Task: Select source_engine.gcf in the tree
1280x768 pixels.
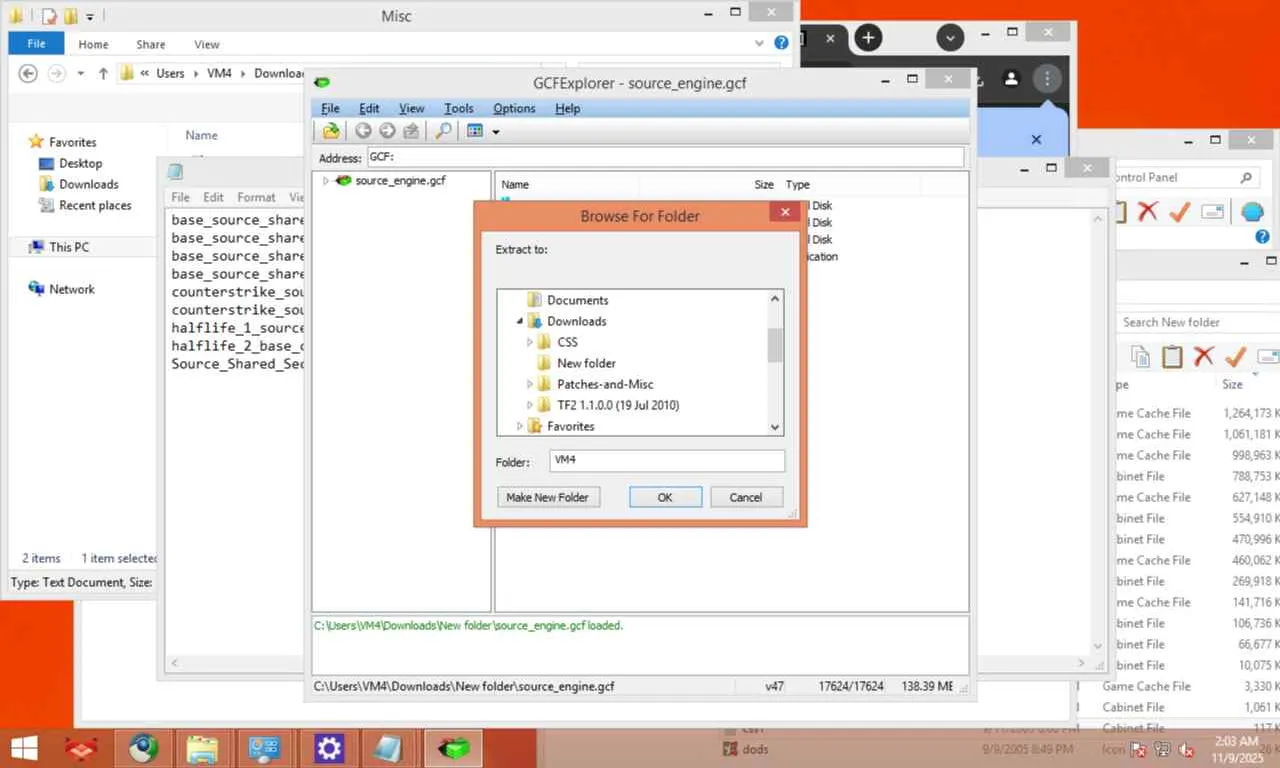Action: [x=400, y=181]
